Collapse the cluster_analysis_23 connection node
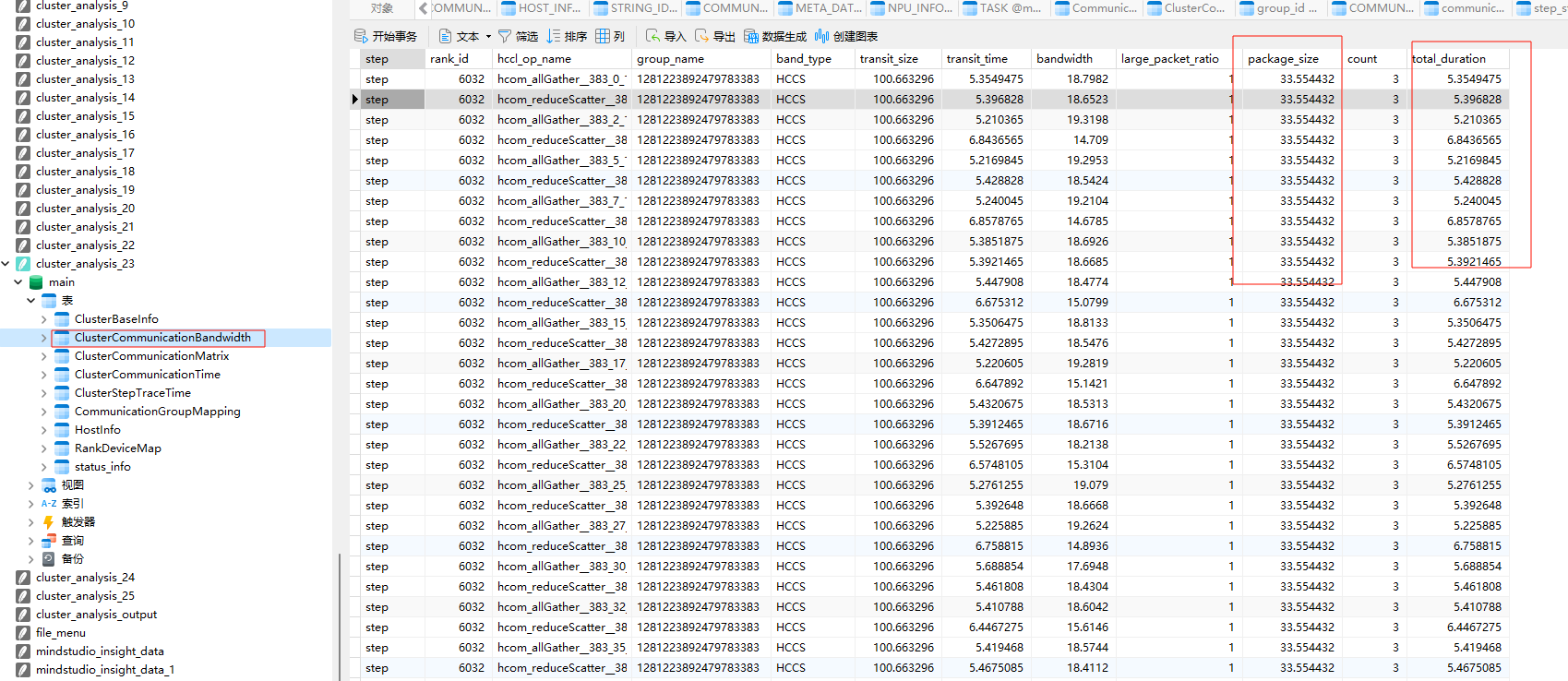 point(6,264)
